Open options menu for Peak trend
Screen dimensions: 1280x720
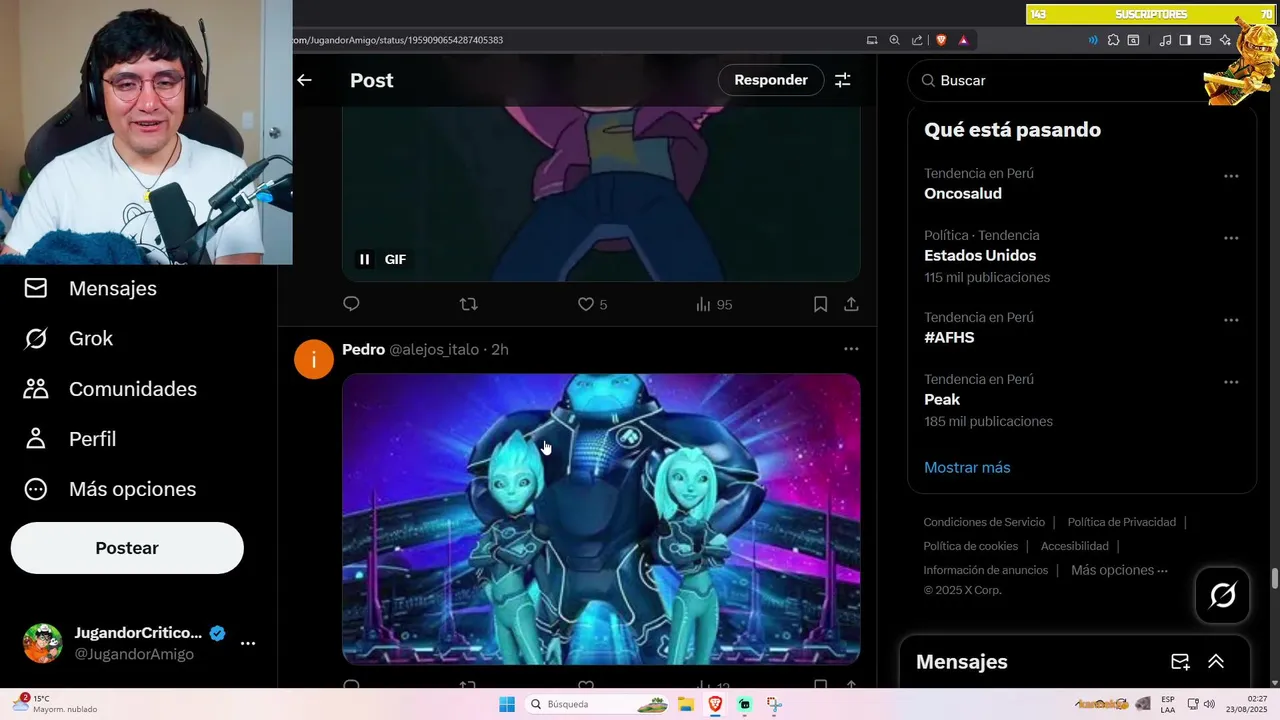(1231, 382)
